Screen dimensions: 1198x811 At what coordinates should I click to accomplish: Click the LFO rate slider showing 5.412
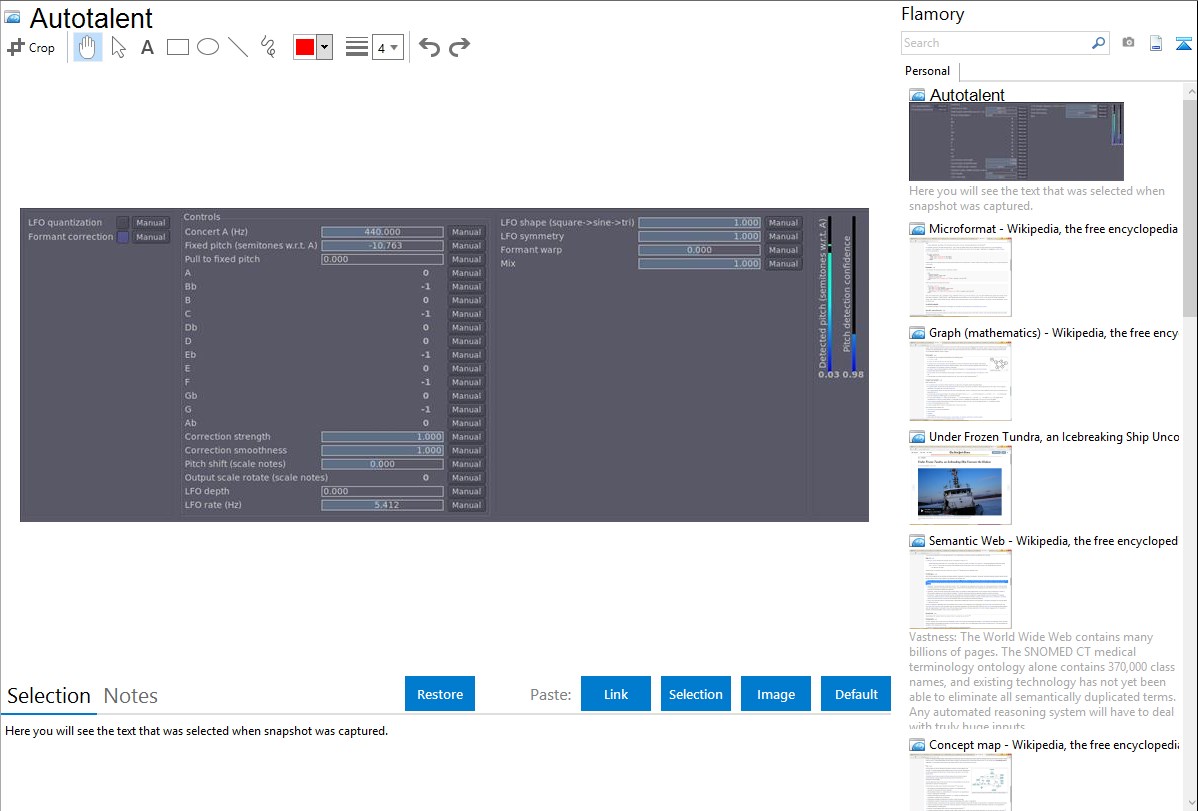pyautogui.click(x=382, y=505)
